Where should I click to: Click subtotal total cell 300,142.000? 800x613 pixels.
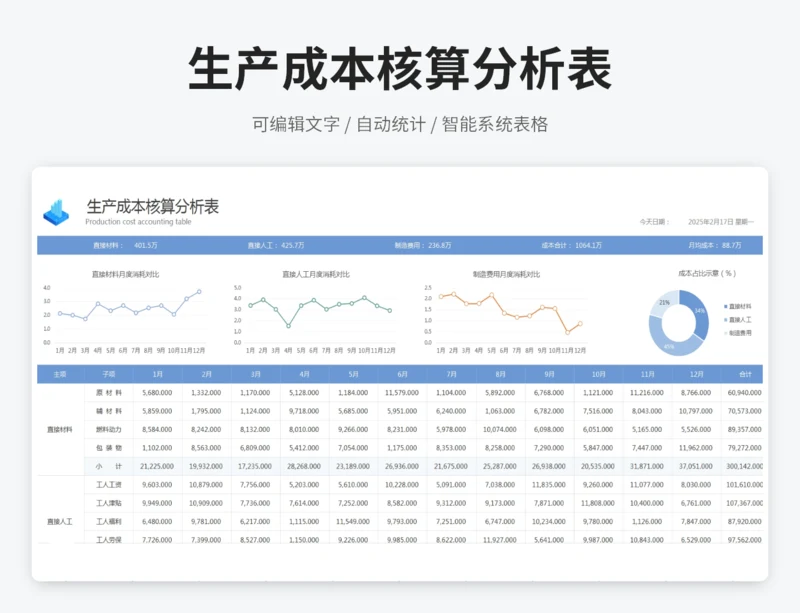click(744, 466)
